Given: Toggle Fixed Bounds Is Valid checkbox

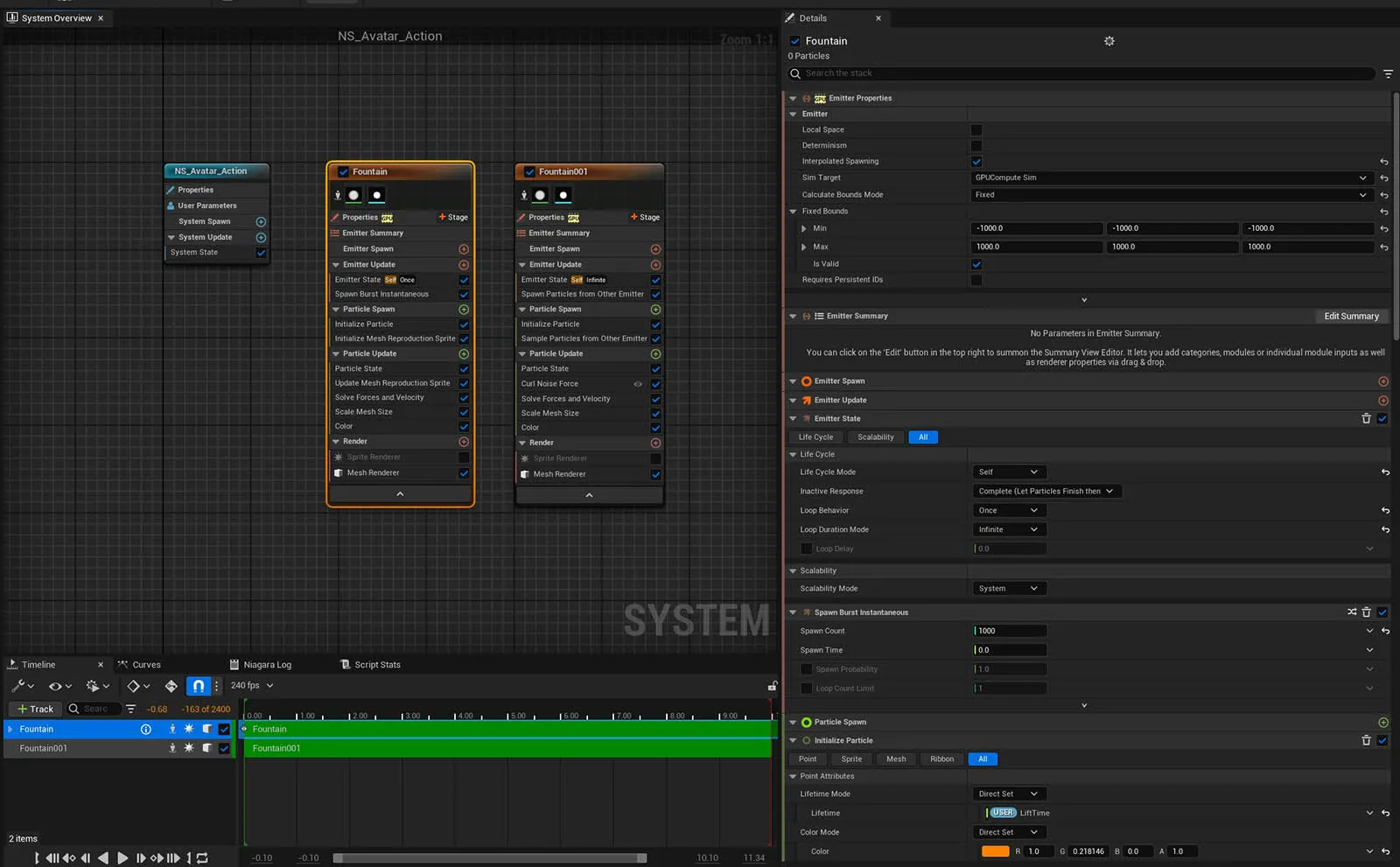Looking at the screenshot, I should [x=976, y=264].
